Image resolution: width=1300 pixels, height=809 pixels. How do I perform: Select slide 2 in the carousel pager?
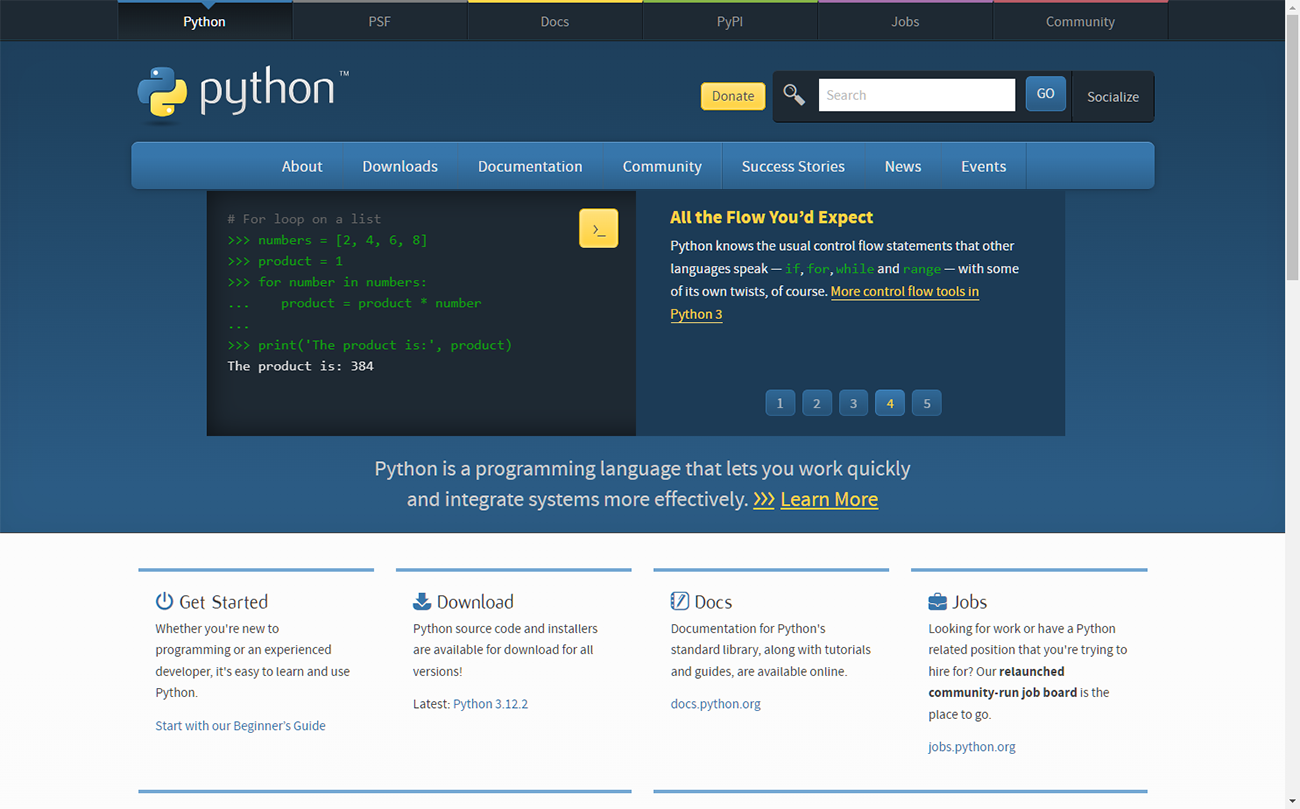[816, 403]
